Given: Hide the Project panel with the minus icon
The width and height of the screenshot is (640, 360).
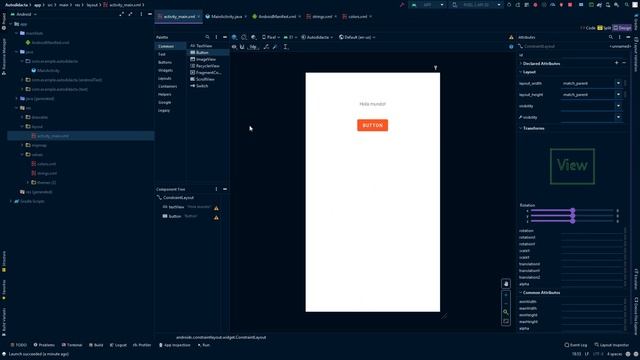Looking at the screenshot, I should (150, 14).
